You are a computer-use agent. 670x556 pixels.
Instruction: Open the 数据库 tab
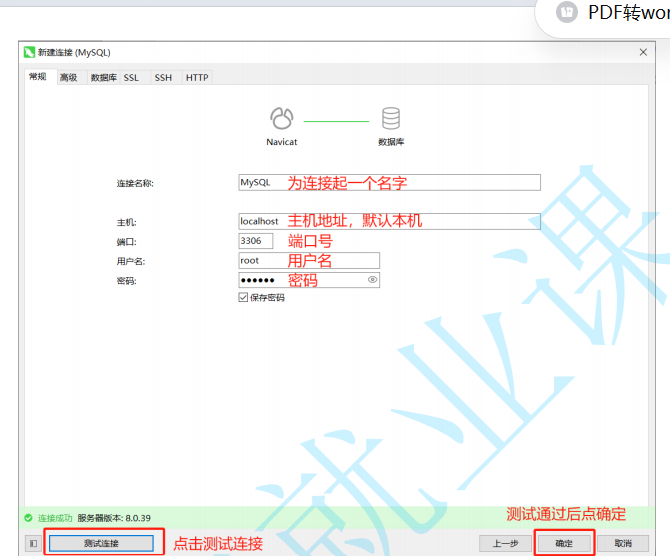coord(104,78)
